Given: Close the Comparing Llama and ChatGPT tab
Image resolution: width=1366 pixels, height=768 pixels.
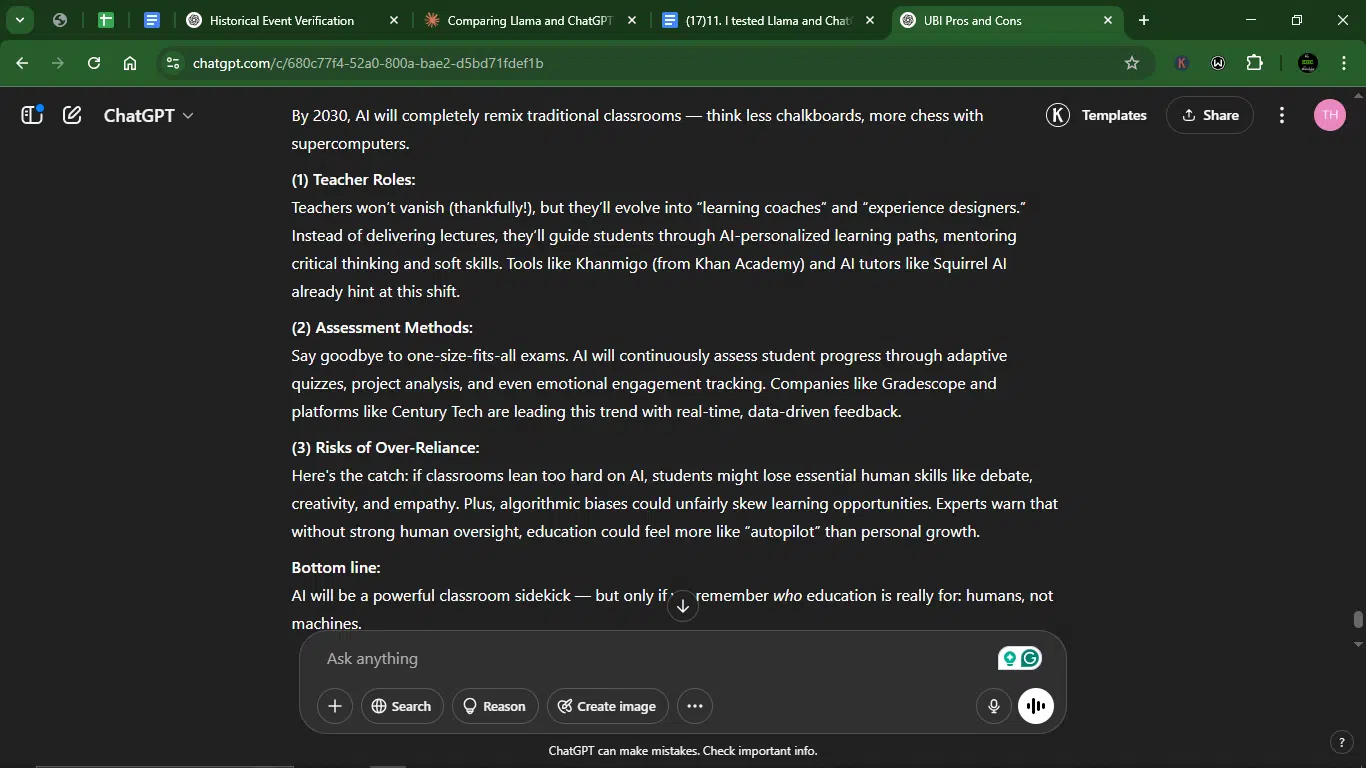Looking at the screenshot, I should [632, 20].
